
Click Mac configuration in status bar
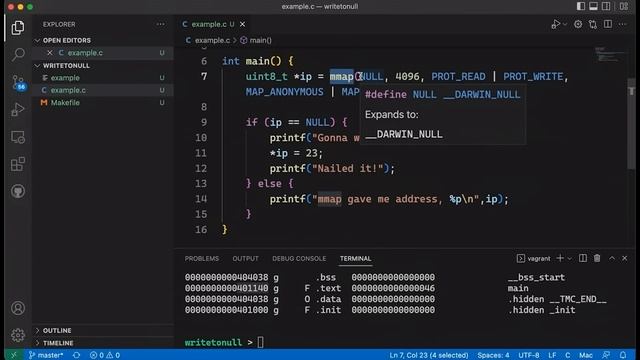[586, 355]
